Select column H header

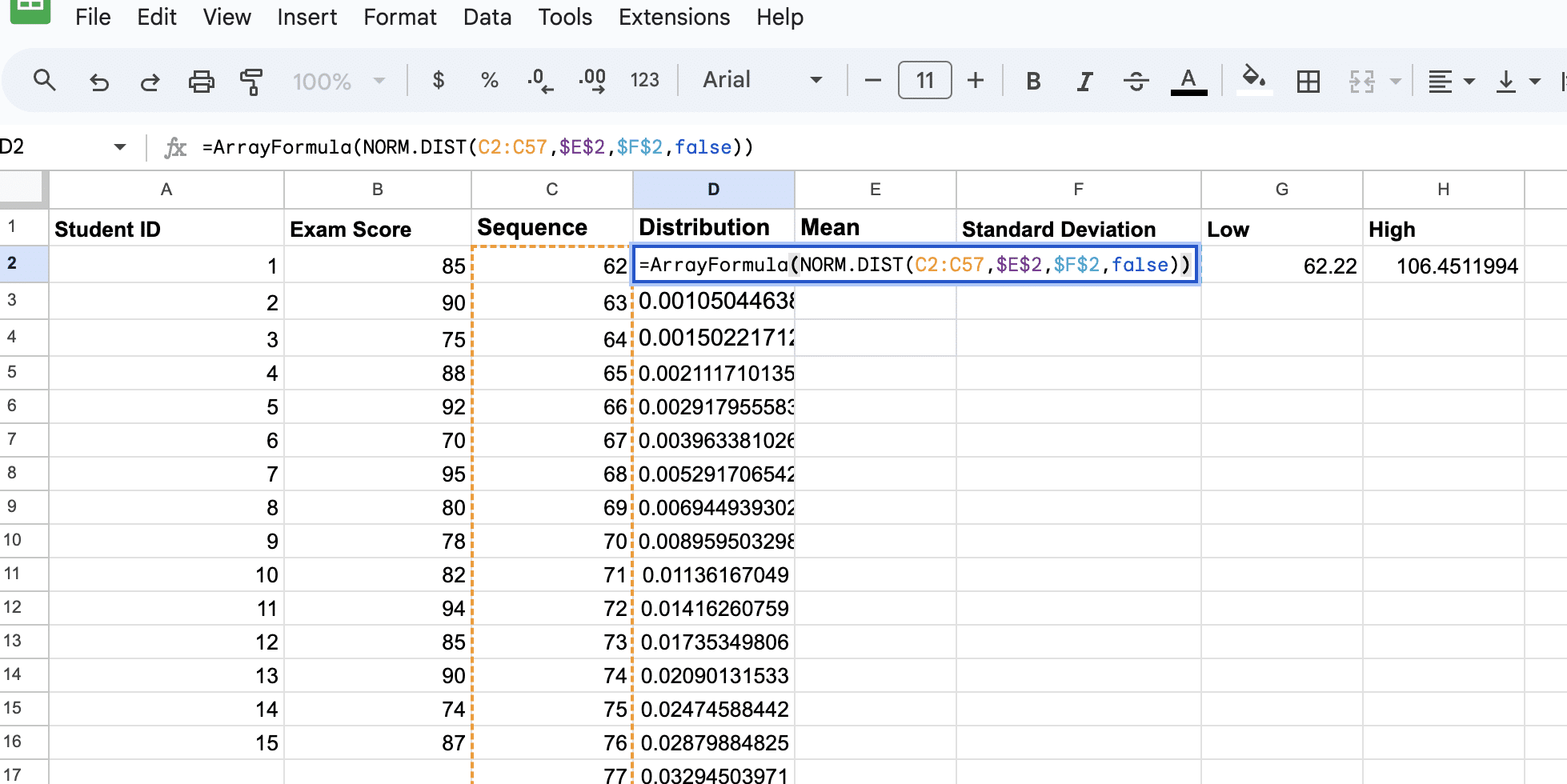click(x=1443, y=190)
